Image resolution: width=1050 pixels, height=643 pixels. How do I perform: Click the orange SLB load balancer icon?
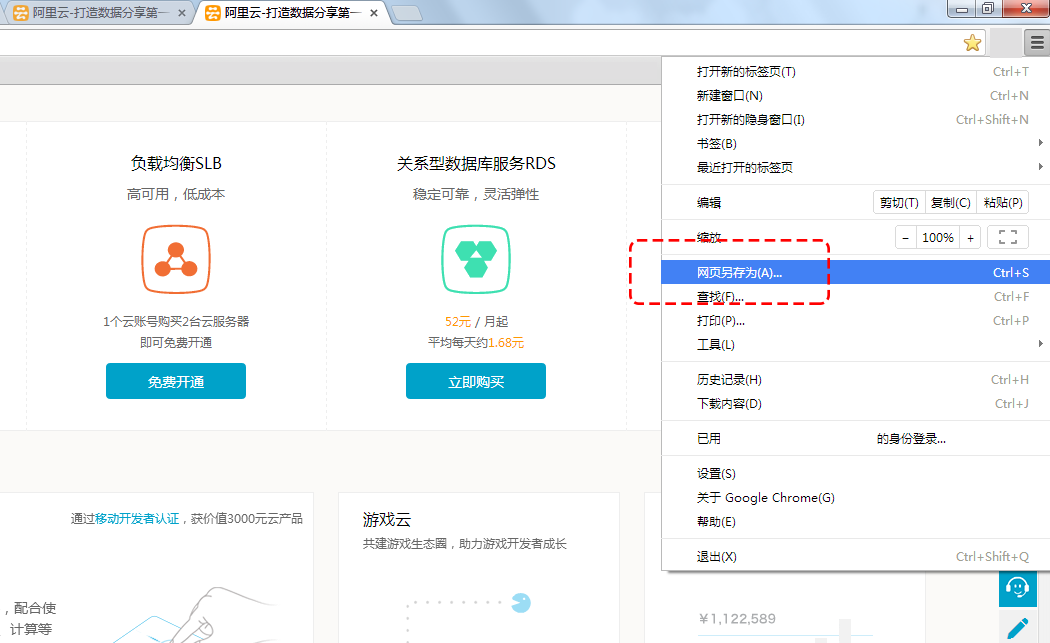(176, 259)
